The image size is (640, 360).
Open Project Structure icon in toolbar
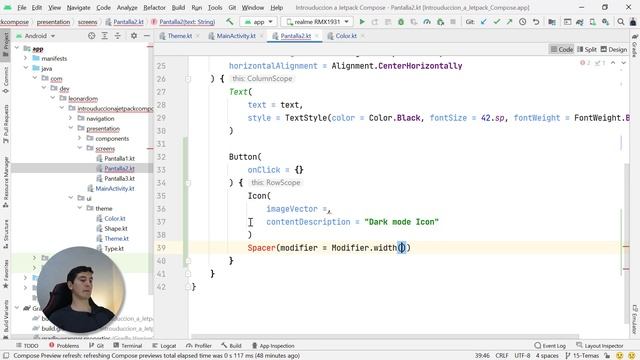552,22
